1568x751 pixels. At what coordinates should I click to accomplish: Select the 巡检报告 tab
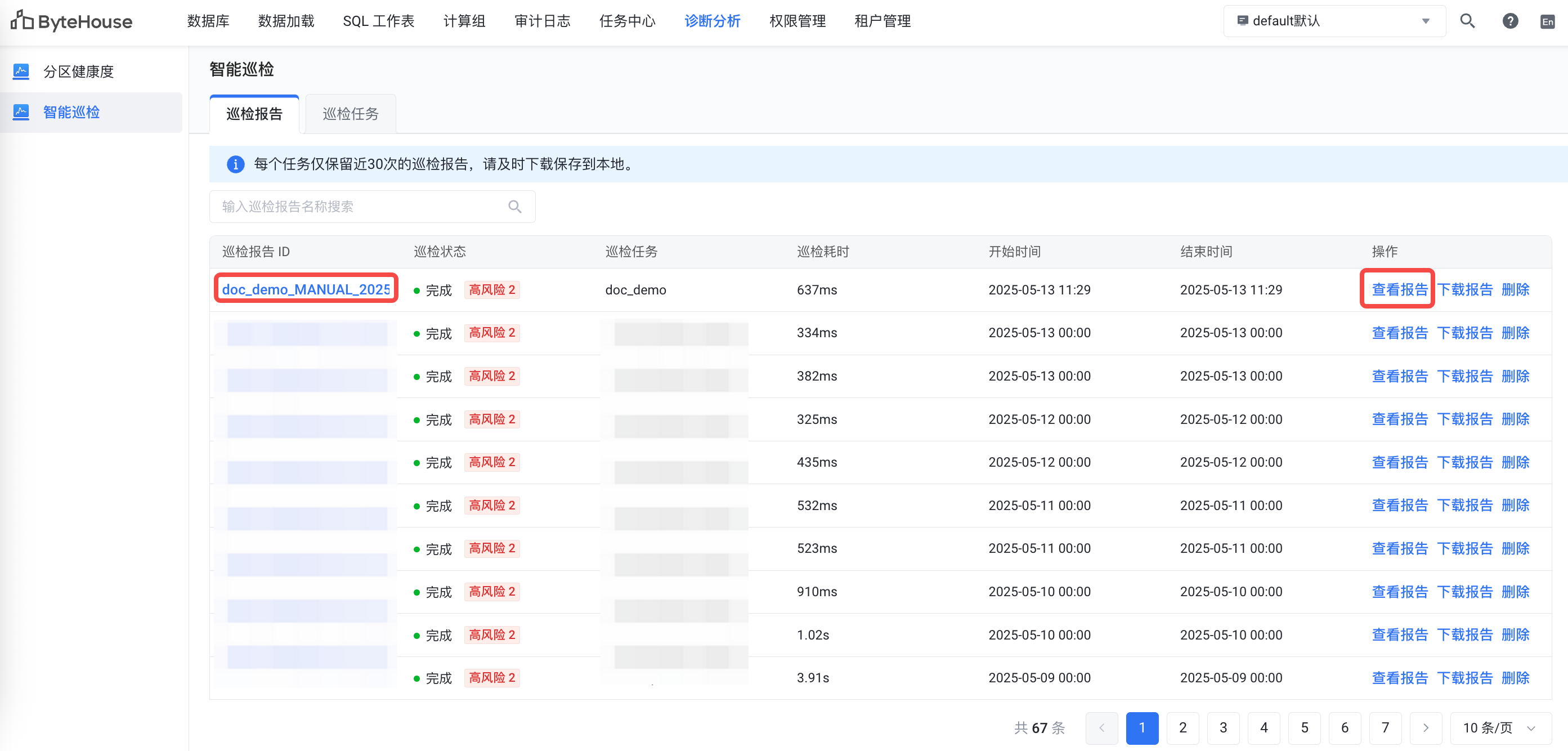pos(254,114)
